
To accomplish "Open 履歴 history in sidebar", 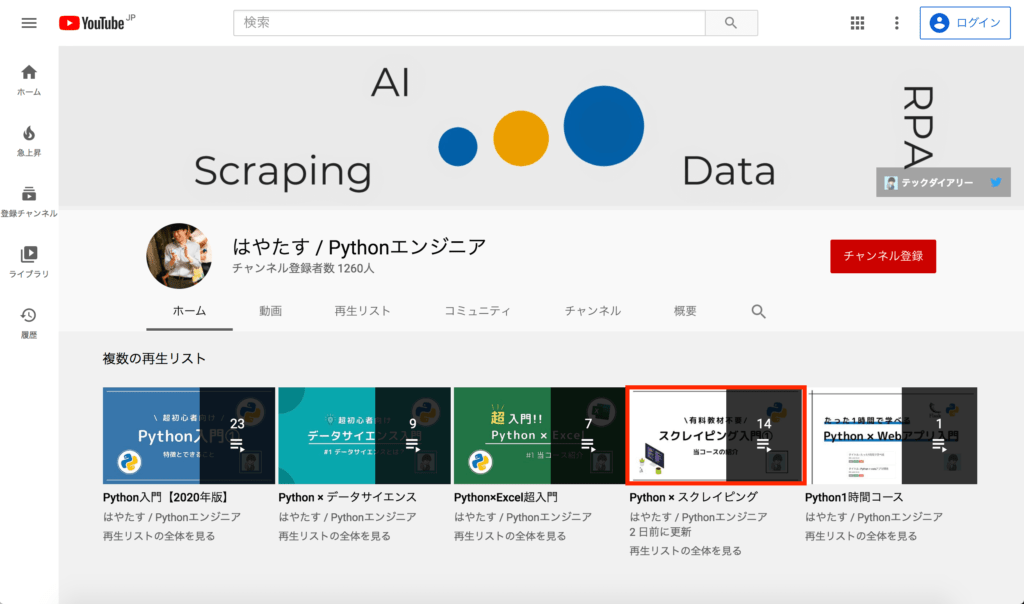I will pyautogui.click(x=29, y=323).
